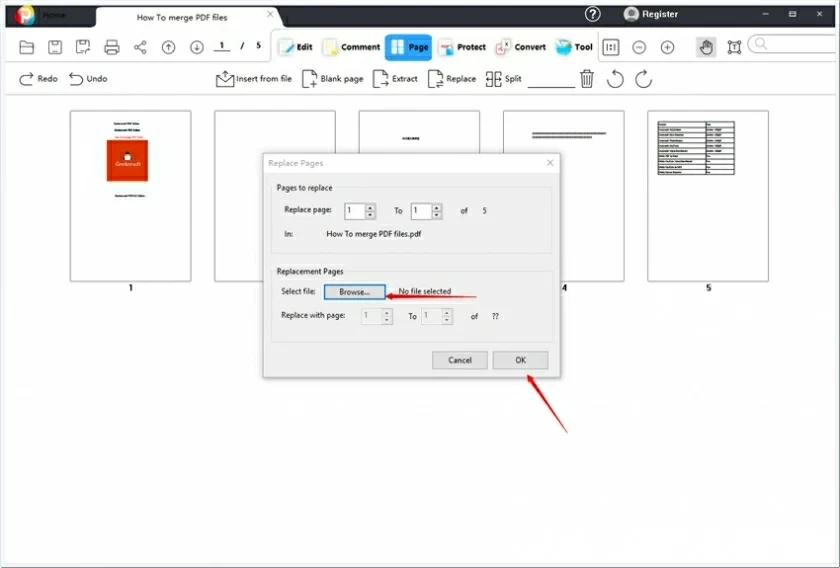Click the 'No file selected' text
This screenshot has width=840, height=568.
(424, 292)
